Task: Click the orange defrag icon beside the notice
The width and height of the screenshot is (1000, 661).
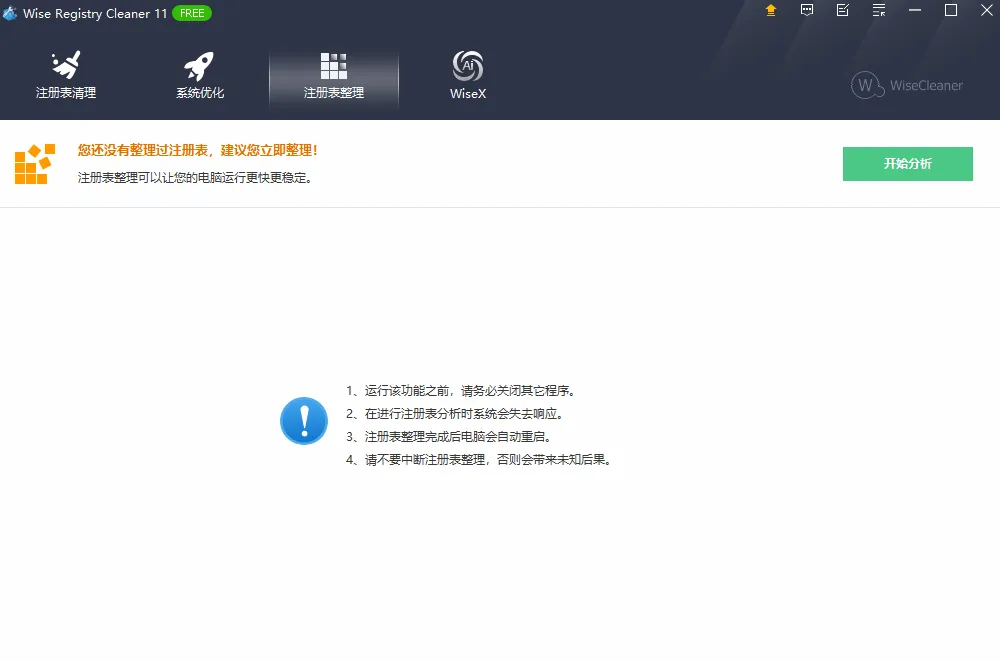Action: [x=34, y=163]
